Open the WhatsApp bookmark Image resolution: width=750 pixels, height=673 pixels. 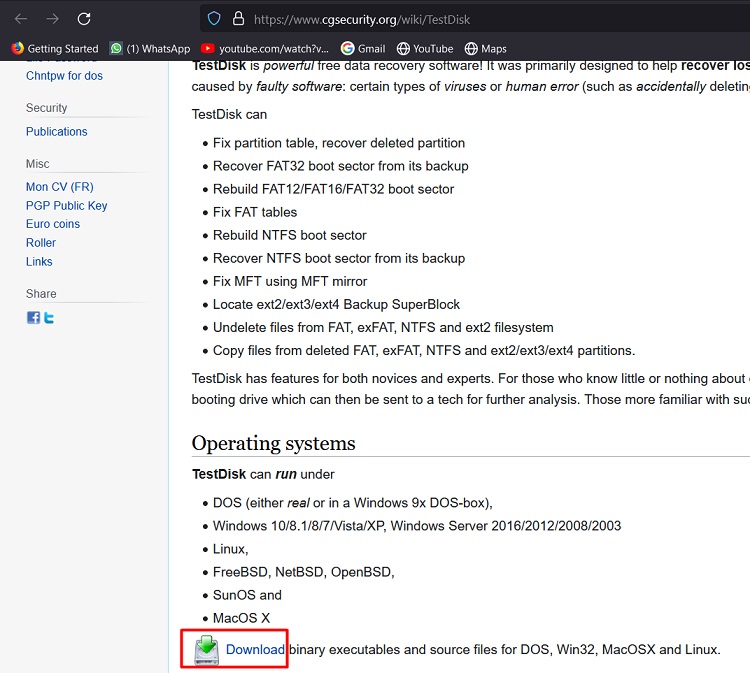coord(150,48)
